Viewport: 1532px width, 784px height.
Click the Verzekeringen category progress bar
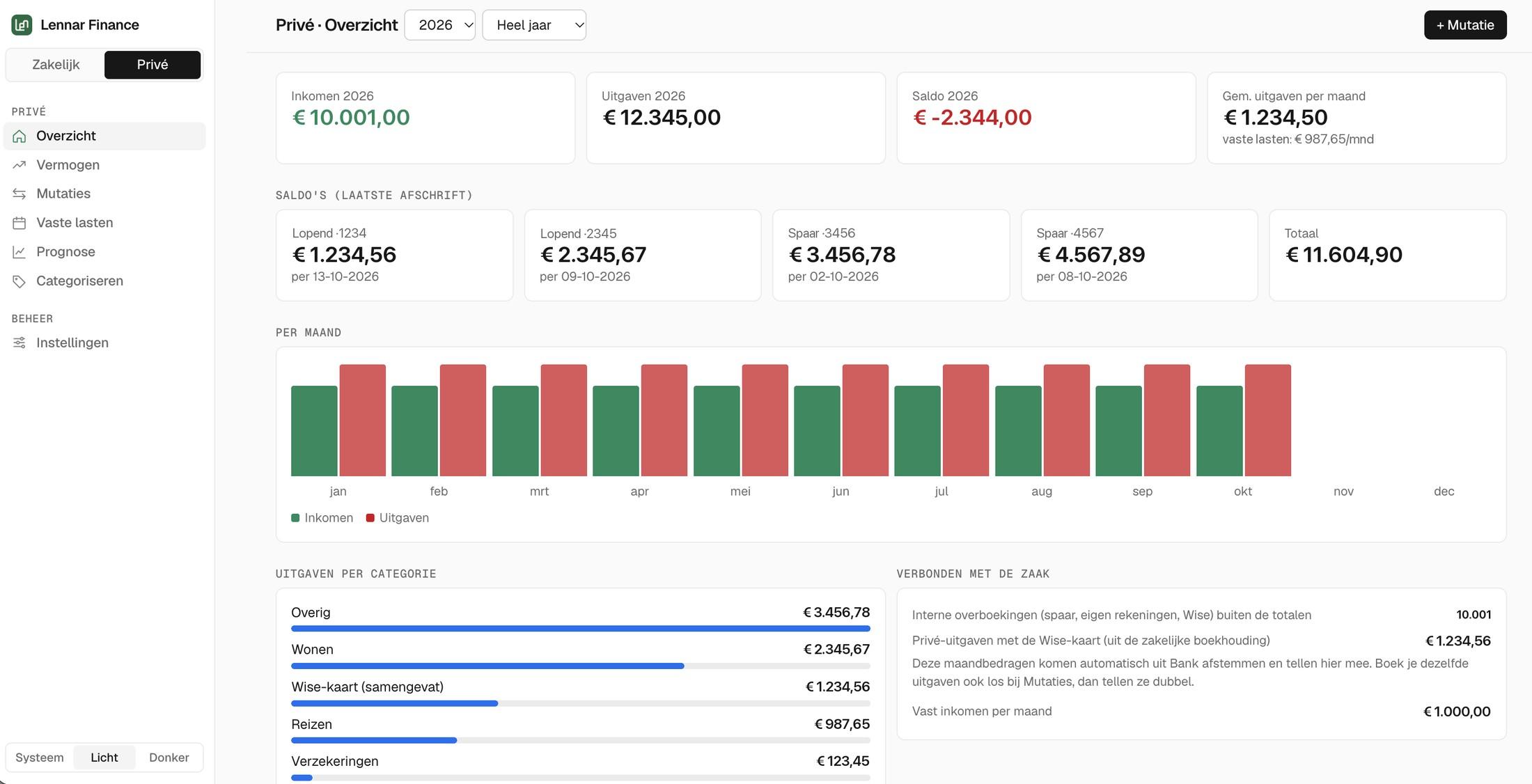tap(581, 778)
